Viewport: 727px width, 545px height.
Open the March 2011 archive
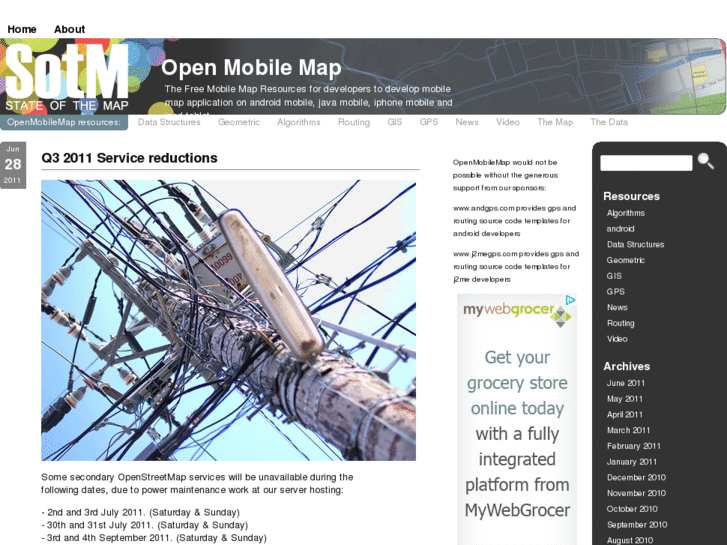(628, 430)
